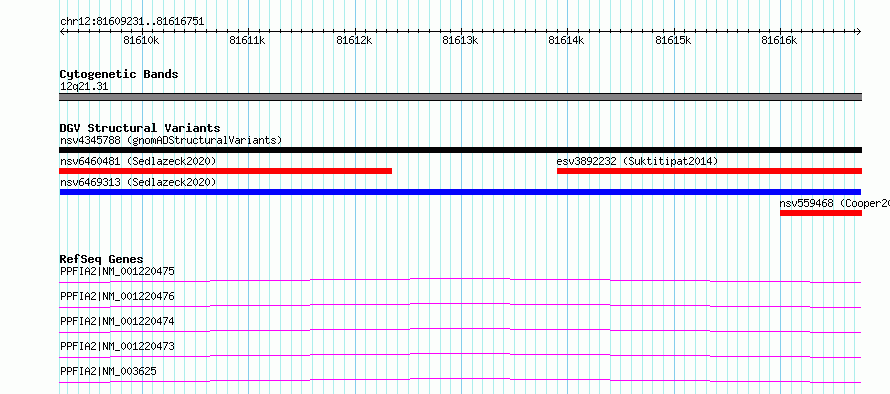Open the nsv6469313 (Sedlazeck2020) label
Screen dimensions: 890x394
[x=138, y=182]
